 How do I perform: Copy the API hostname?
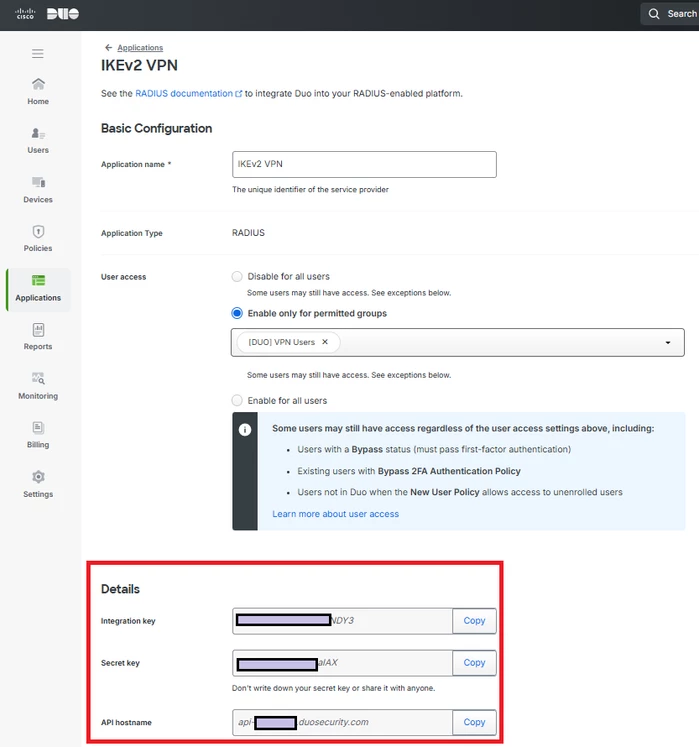click(474, 722)
